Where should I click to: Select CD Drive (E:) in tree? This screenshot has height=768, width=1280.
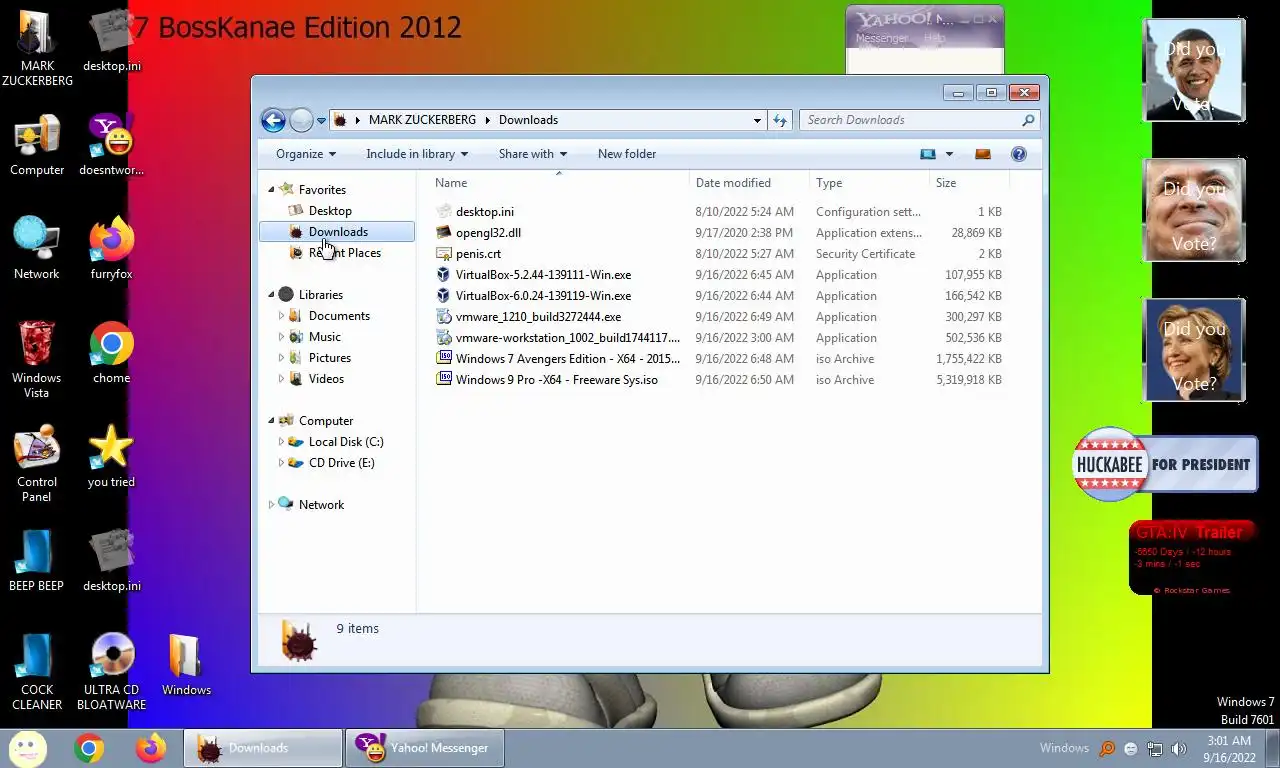tap(341, 463)
